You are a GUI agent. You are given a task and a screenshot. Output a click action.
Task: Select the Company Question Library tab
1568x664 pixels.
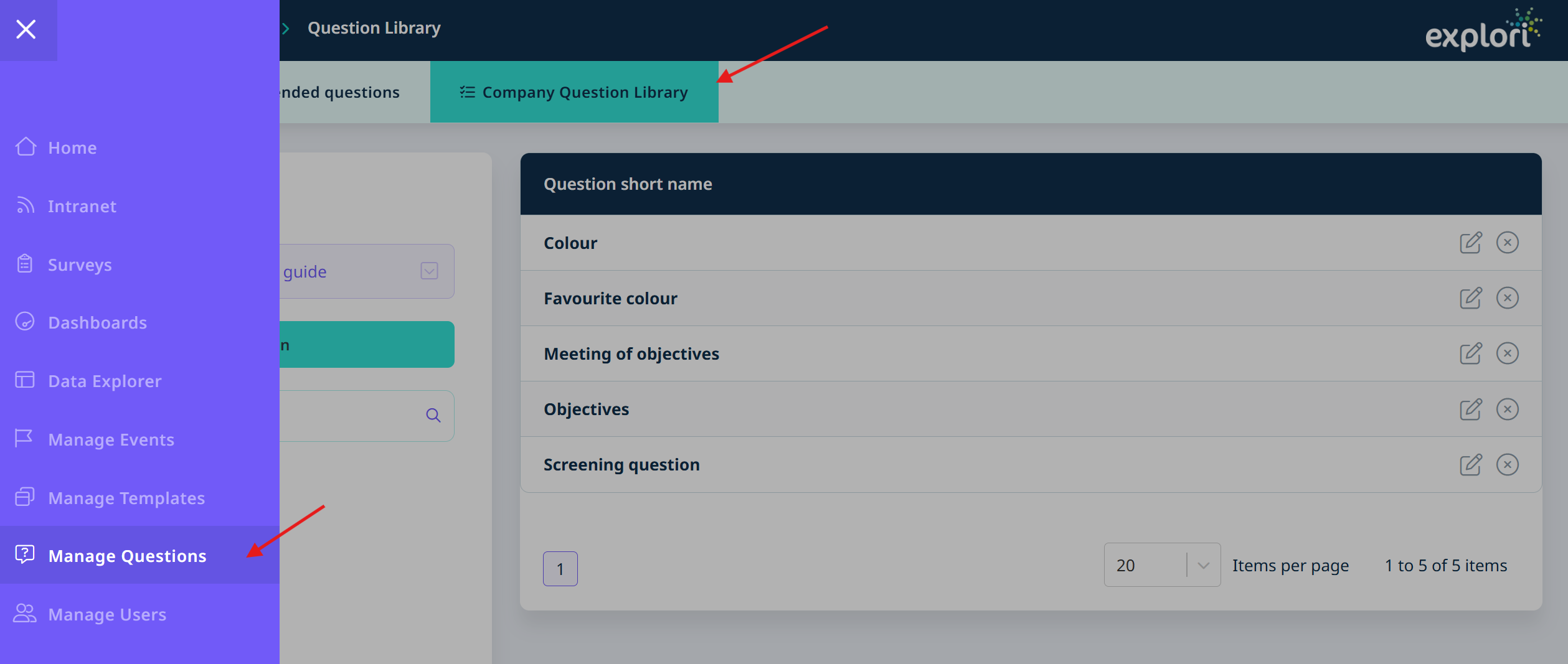(574, 92)
